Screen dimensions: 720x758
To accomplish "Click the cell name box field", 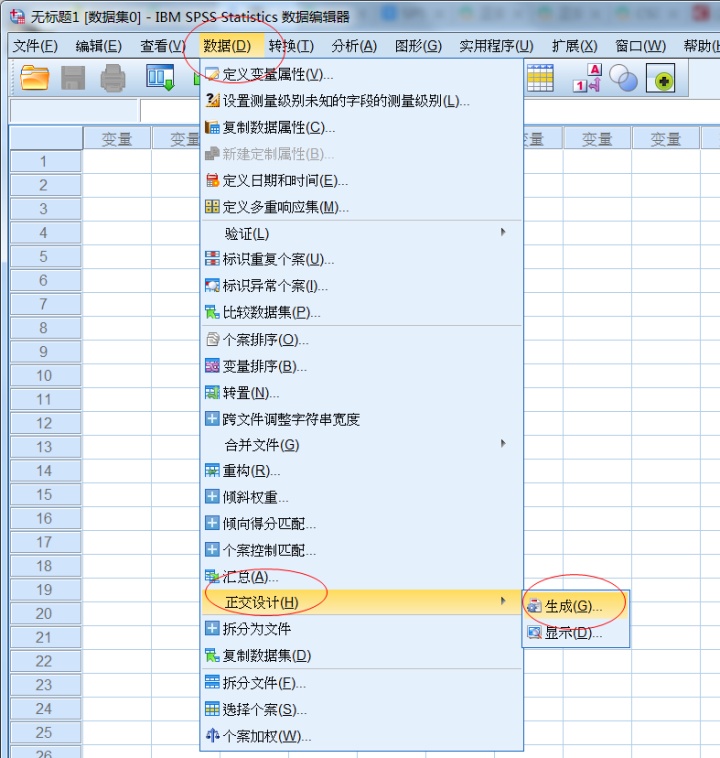I will 73,111.
